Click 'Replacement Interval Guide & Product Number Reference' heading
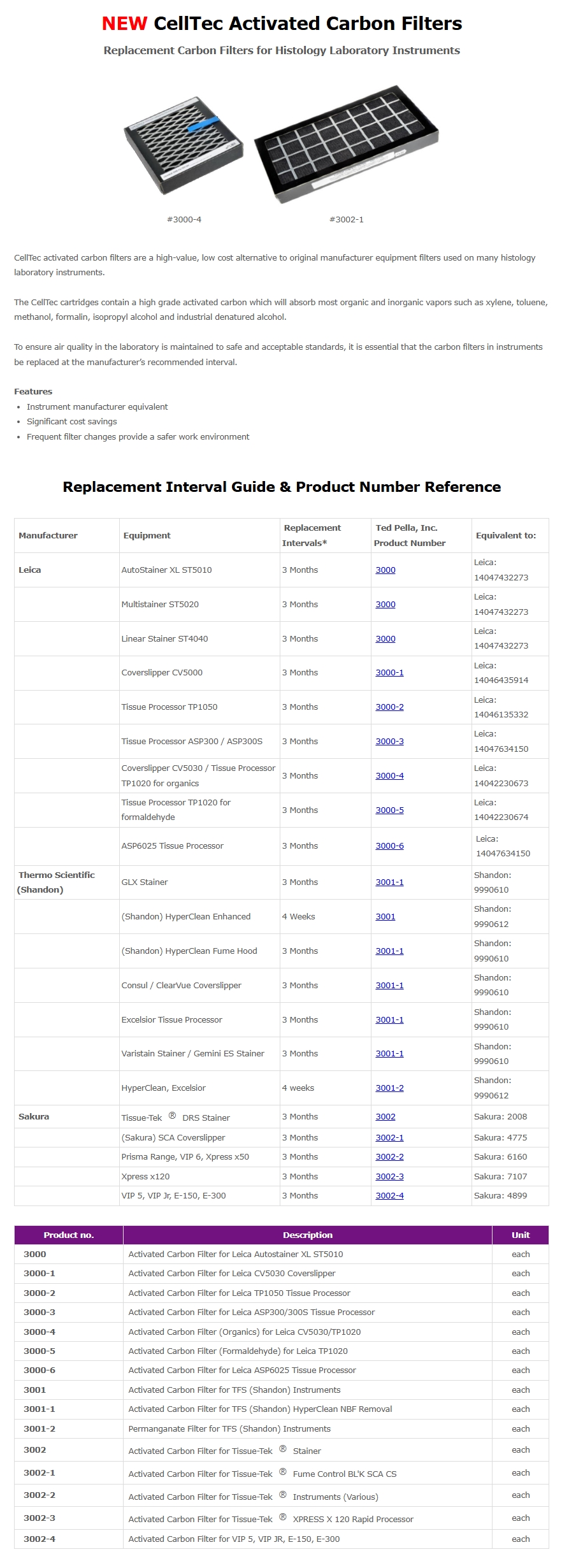The height and width of the screenshot is (1568, 569). point(282,487)
